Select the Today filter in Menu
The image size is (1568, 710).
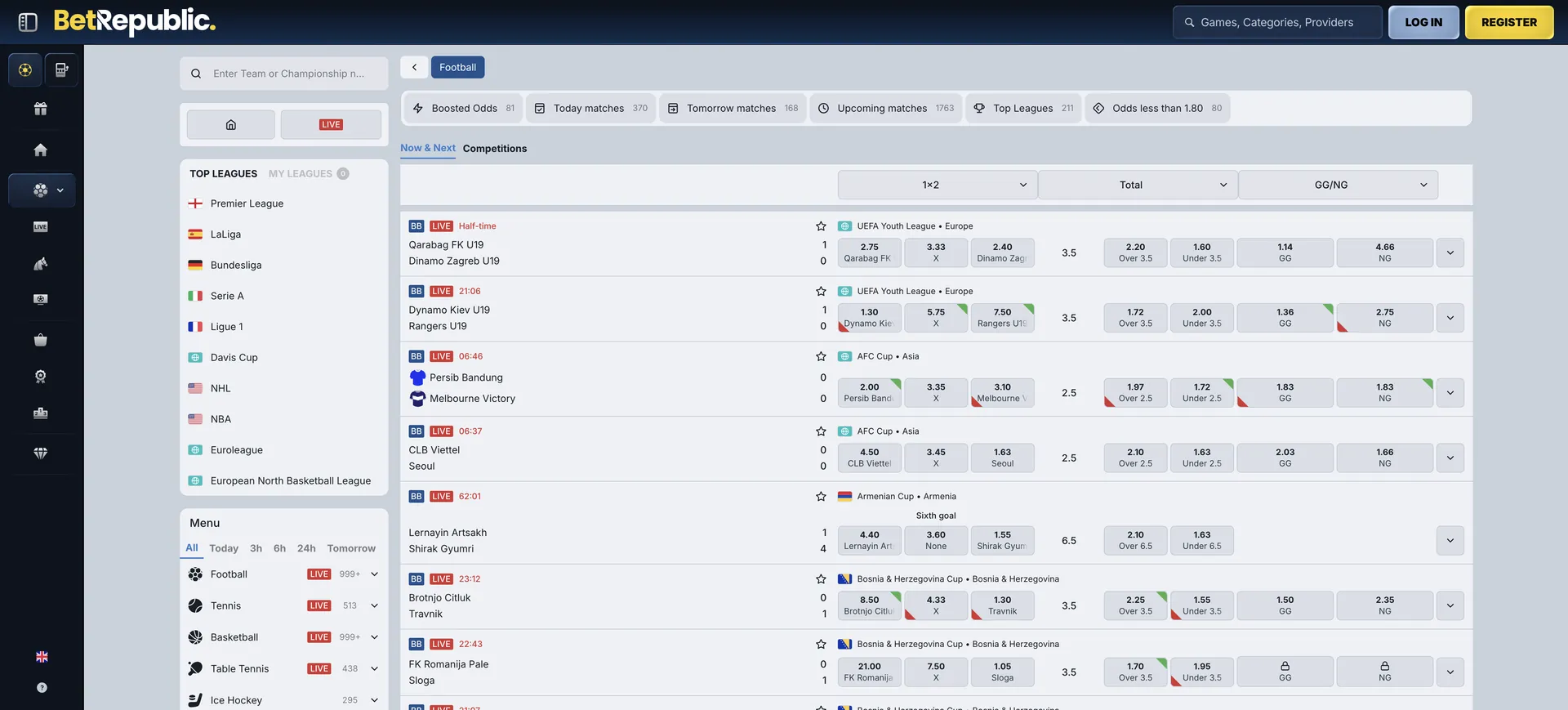(x=224, y=548)
